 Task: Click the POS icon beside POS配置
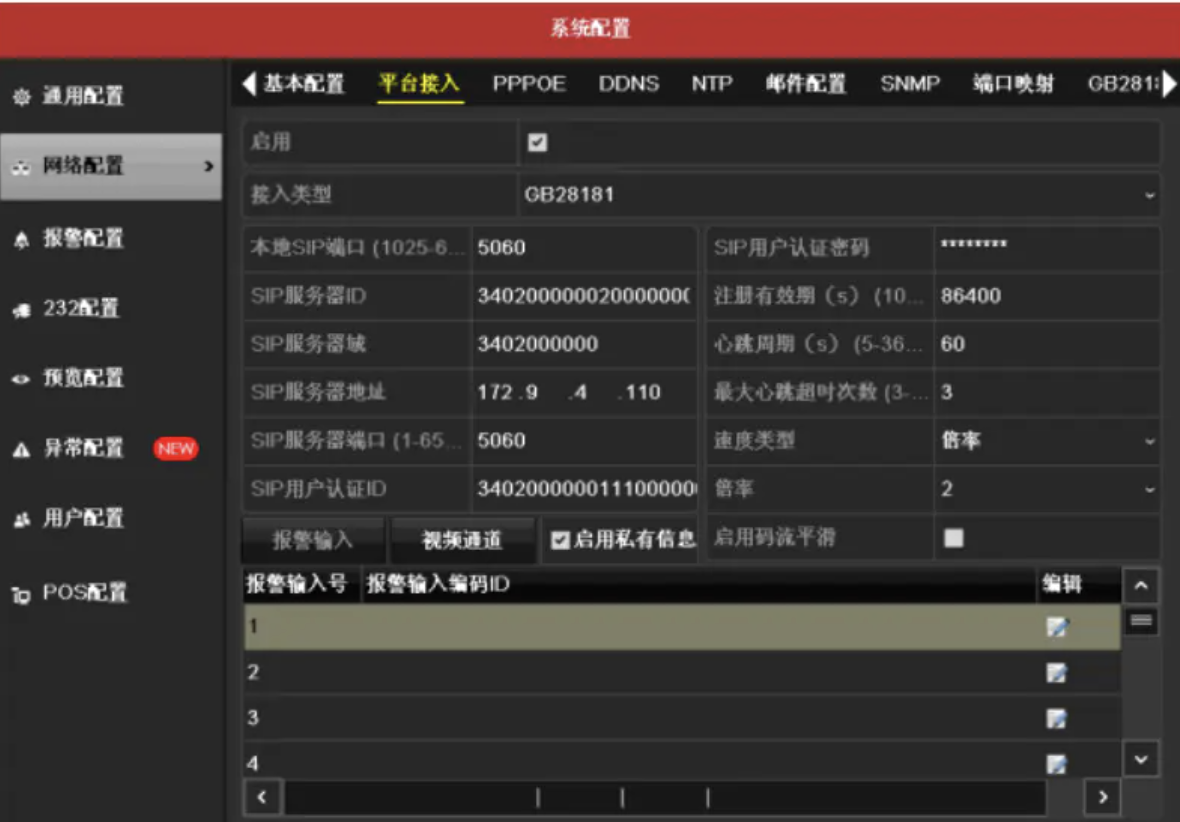21,595
